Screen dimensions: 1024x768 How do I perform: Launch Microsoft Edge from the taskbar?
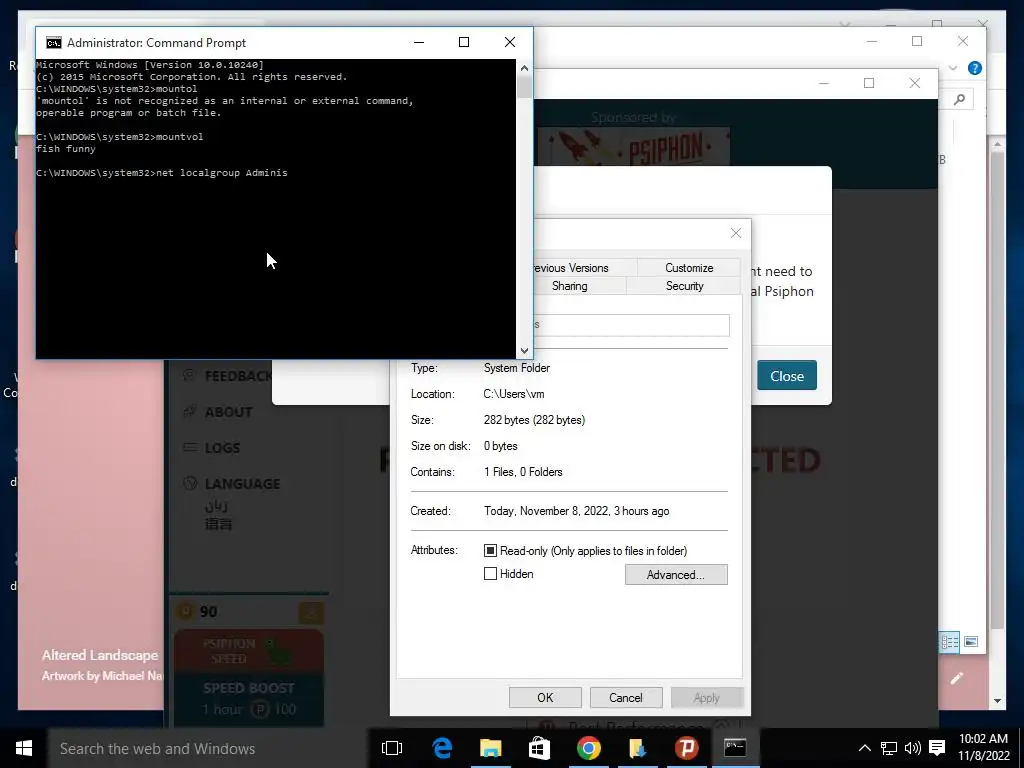(x=442, y=748)
